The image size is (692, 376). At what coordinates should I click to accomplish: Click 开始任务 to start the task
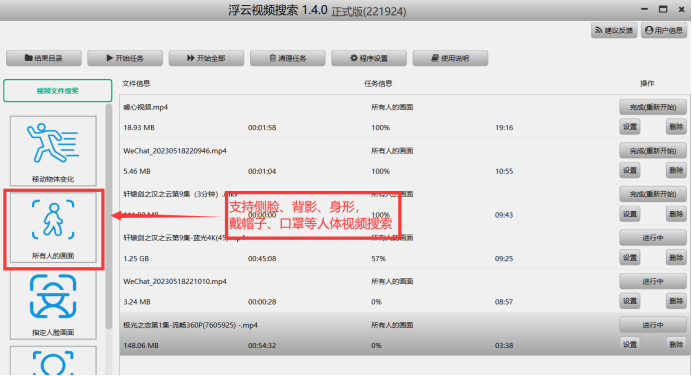click(125, 58)
